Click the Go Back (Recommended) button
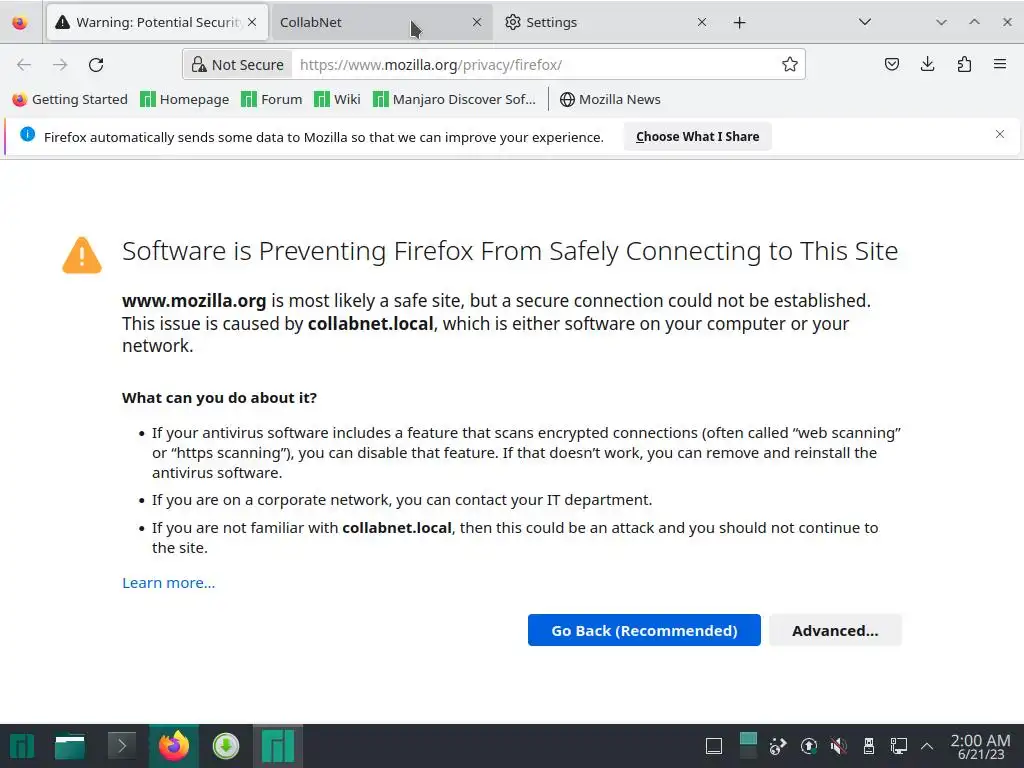 click(x=644, y=630)
